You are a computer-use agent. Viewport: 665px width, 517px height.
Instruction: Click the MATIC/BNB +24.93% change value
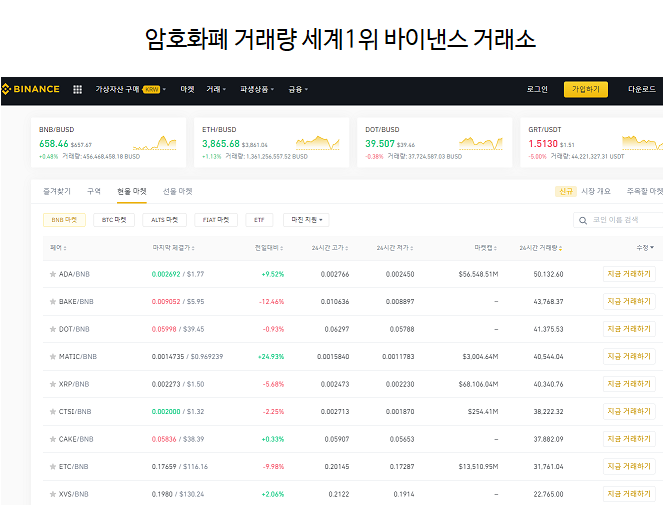[271, 357]
